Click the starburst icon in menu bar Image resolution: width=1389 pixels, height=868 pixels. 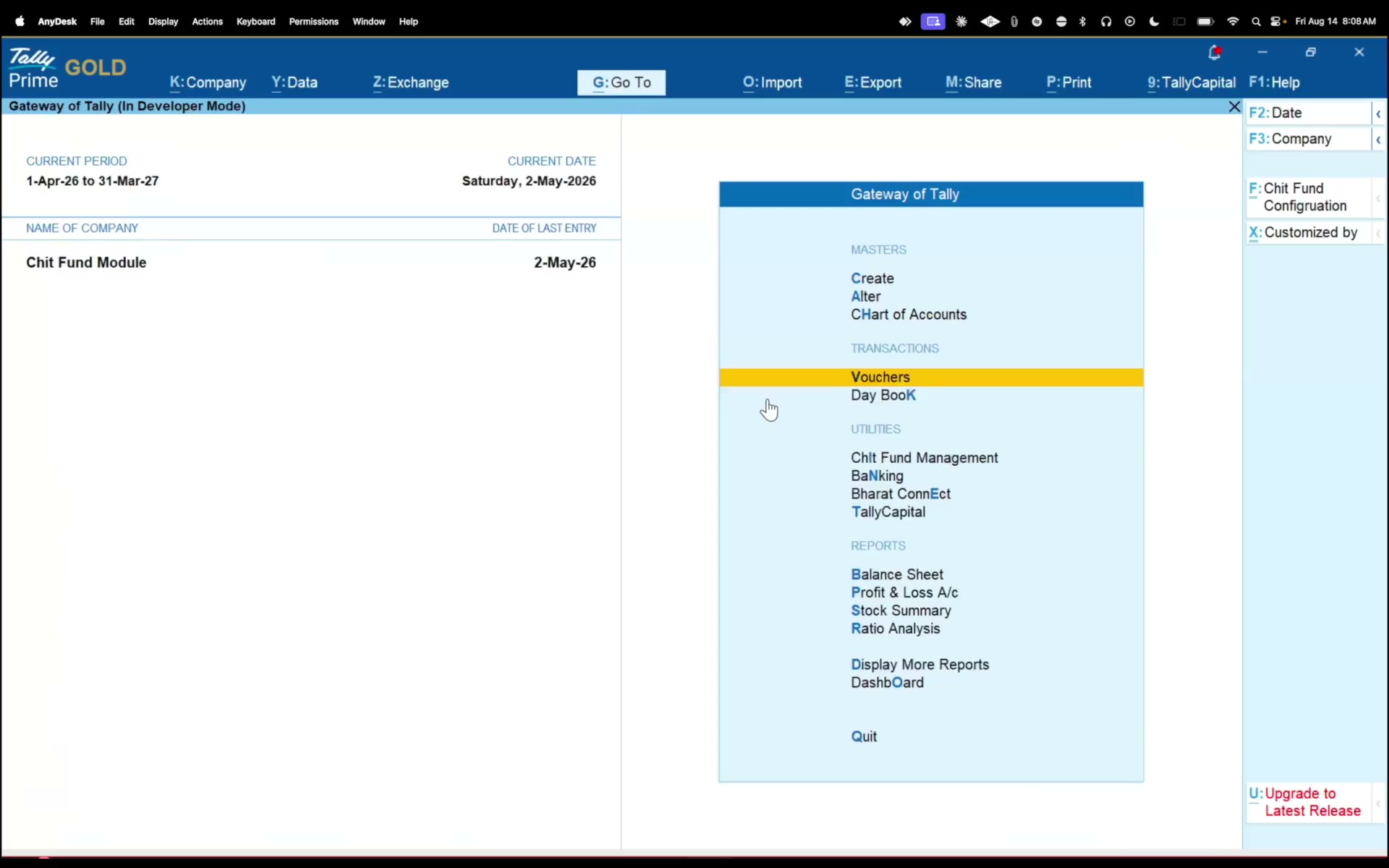961,22
